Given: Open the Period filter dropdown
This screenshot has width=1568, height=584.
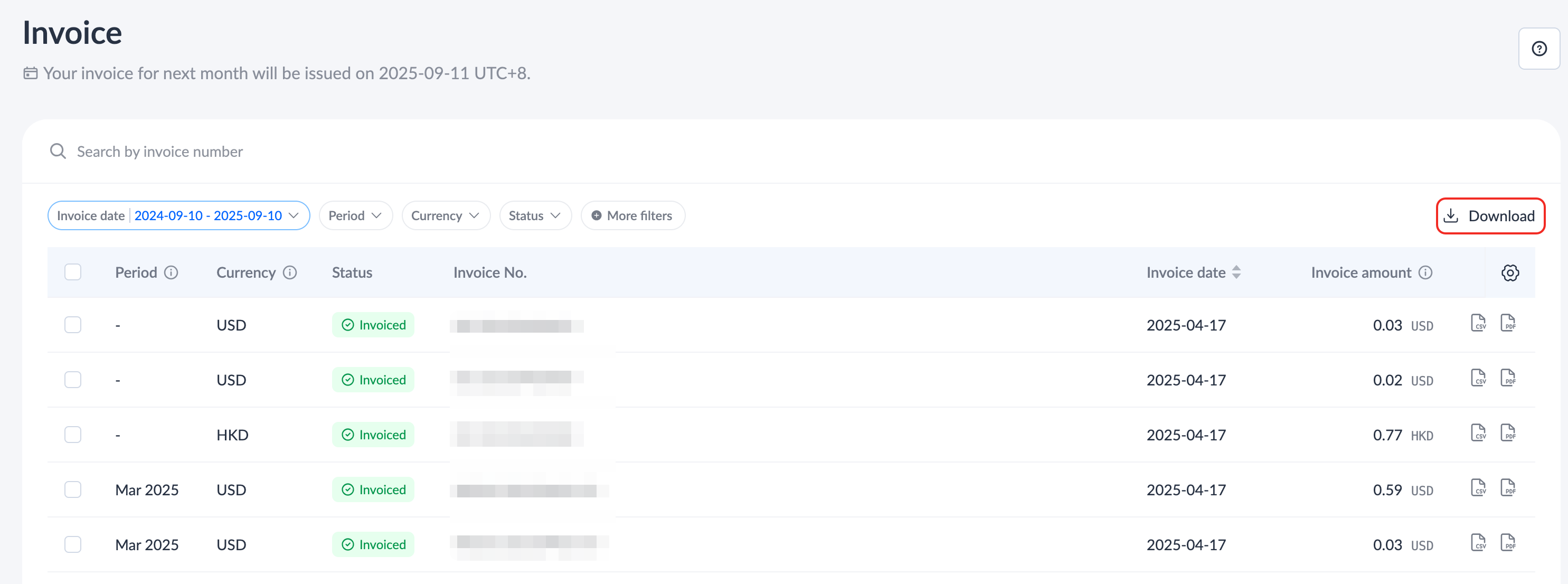Looking at the screenshot, I should pos(355,215).
